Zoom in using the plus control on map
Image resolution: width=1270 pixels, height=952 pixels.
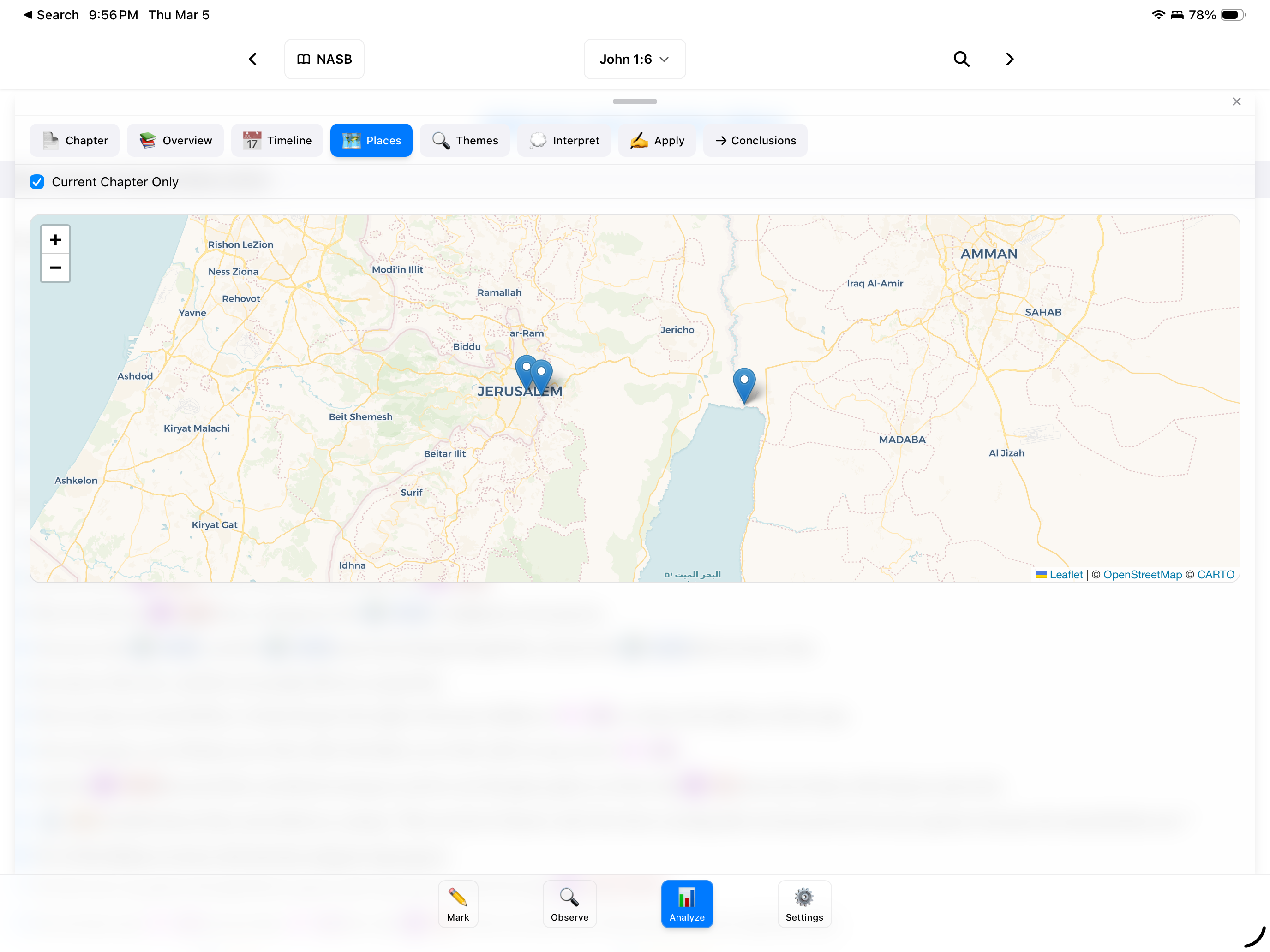coord(55,239)
